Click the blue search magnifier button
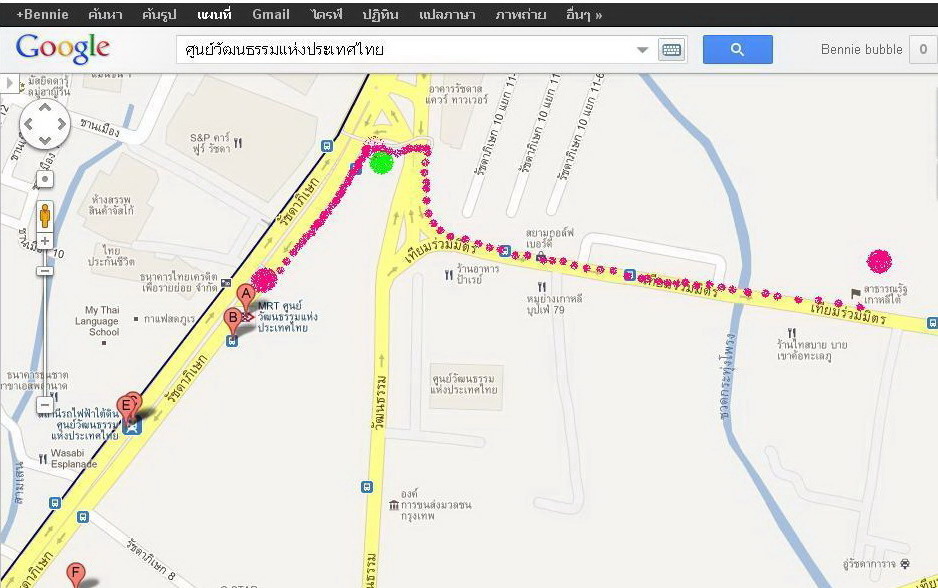Image resolution: width=938 pixels, height=588 pixels. pos(737,50)
